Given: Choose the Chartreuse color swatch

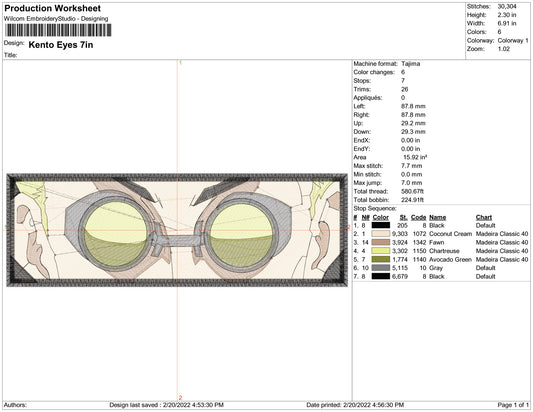Looking at the screenshot, I should [380, 251].
